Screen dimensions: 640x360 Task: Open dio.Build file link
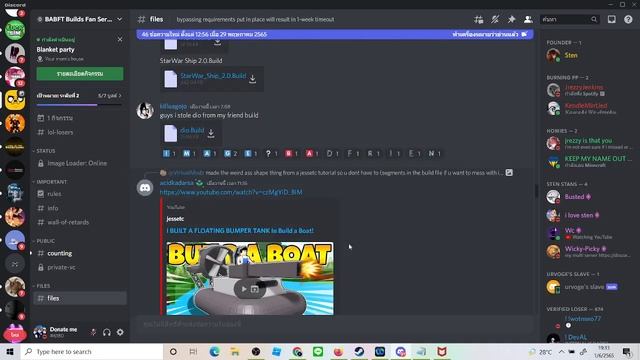192,130
